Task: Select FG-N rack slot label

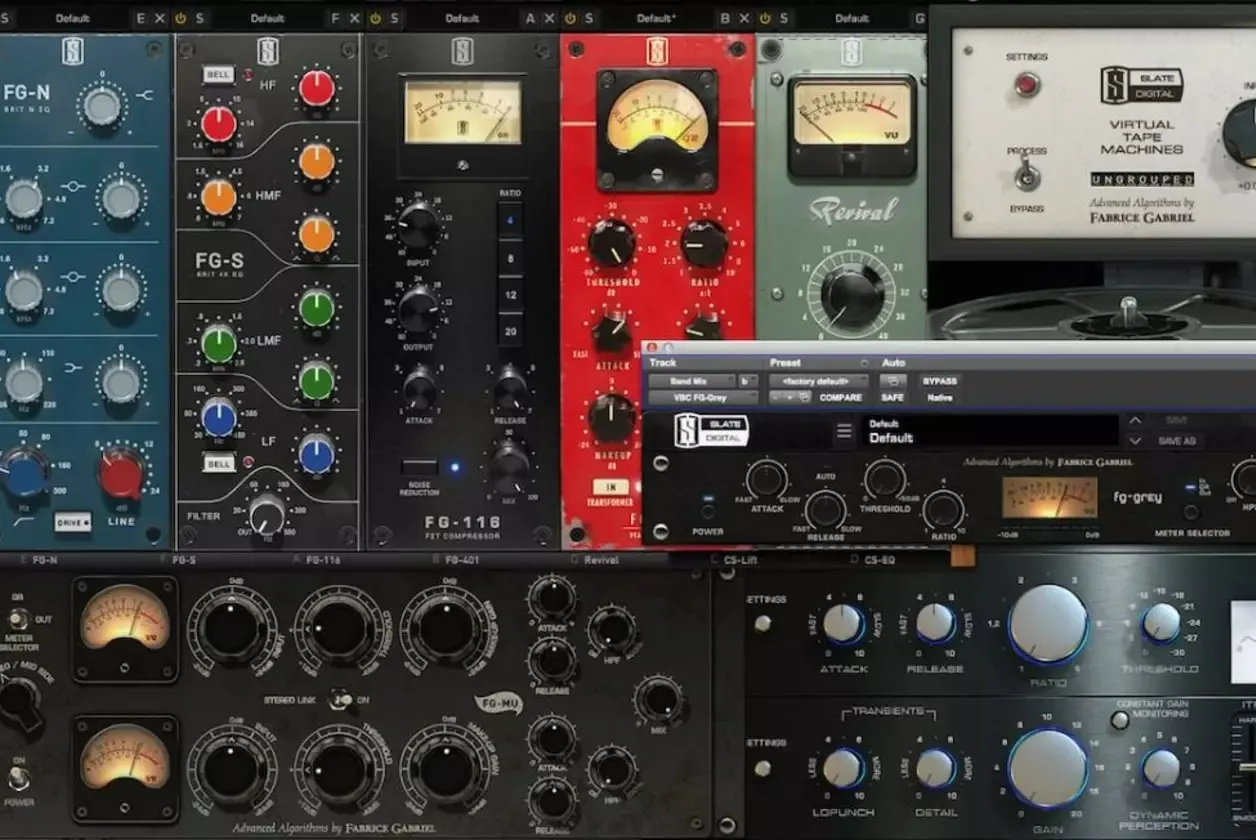Action: click(x=44, y=560)
